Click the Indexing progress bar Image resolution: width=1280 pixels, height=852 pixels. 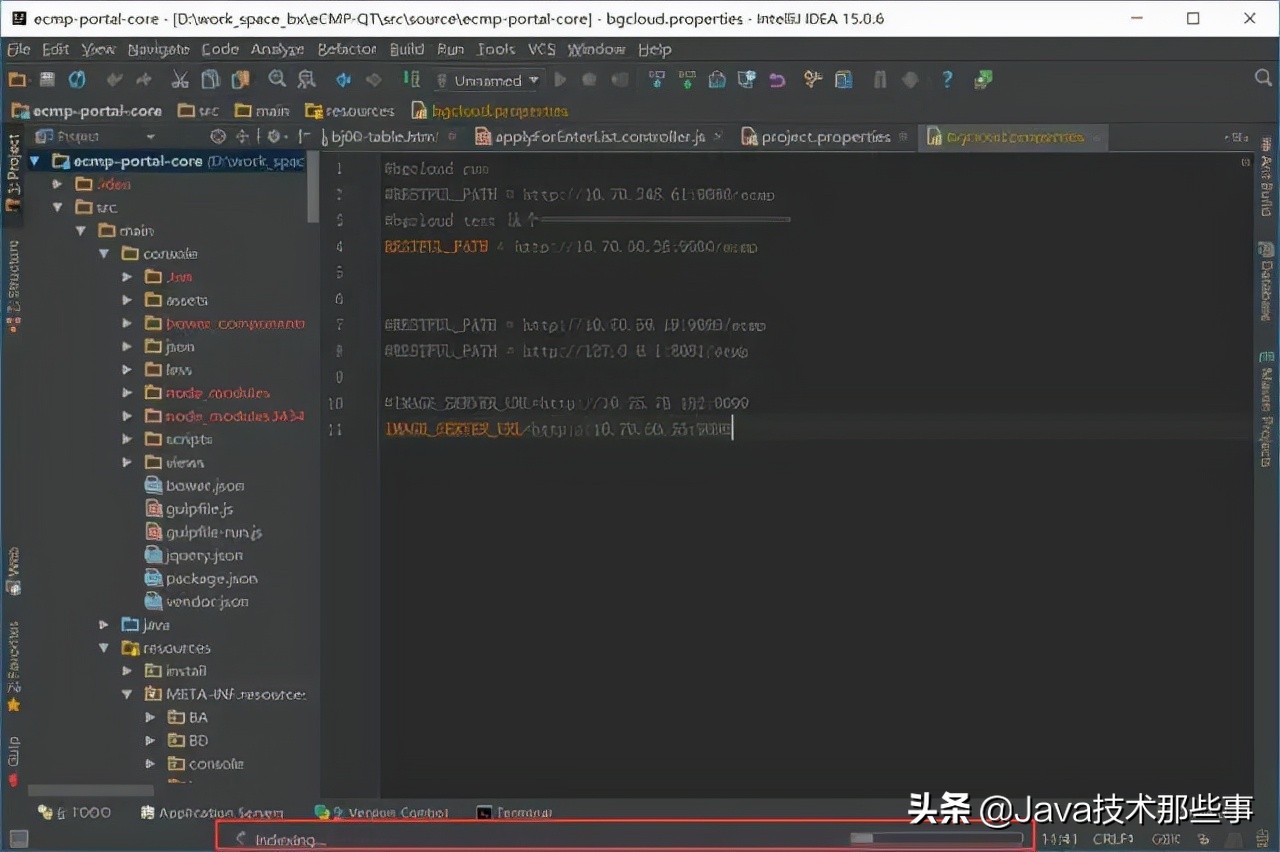point(935,839)
